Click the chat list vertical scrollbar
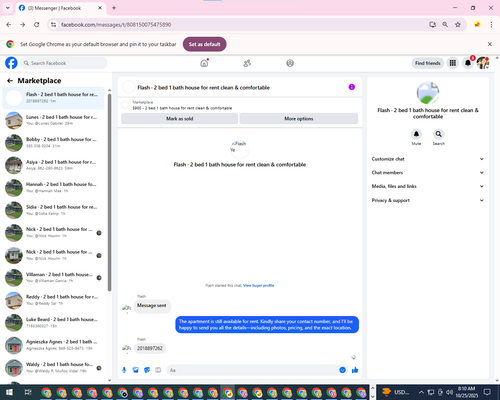 point(109,193)
